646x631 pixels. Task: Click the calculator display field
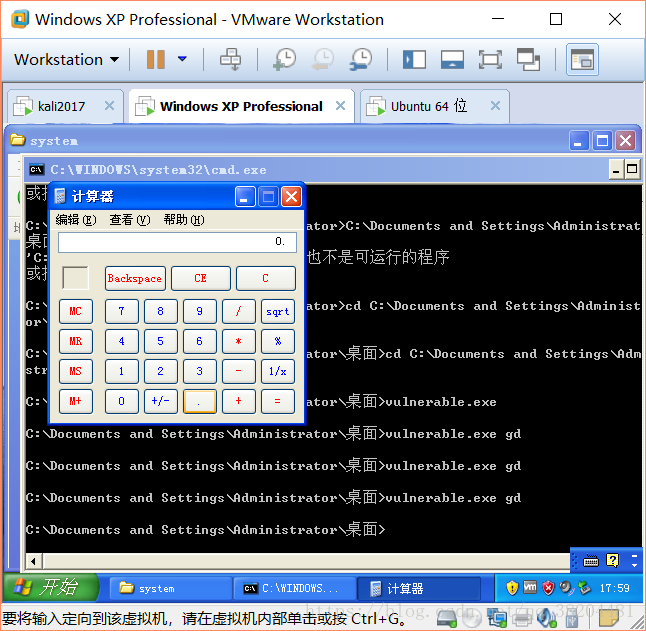(x=177, y=242)
